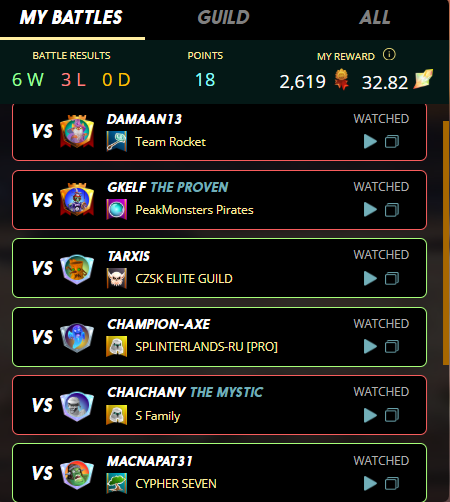This screenshot has height=502, width=450.
Task: Click the CYPHER SEVEN tree banner icon
Action: pos(116,483)
